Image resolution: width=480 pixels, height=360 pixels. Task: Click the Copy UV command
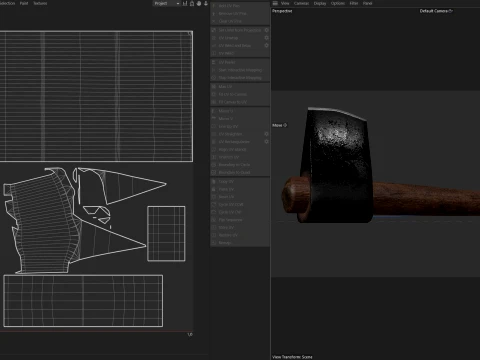pos(226,182)
